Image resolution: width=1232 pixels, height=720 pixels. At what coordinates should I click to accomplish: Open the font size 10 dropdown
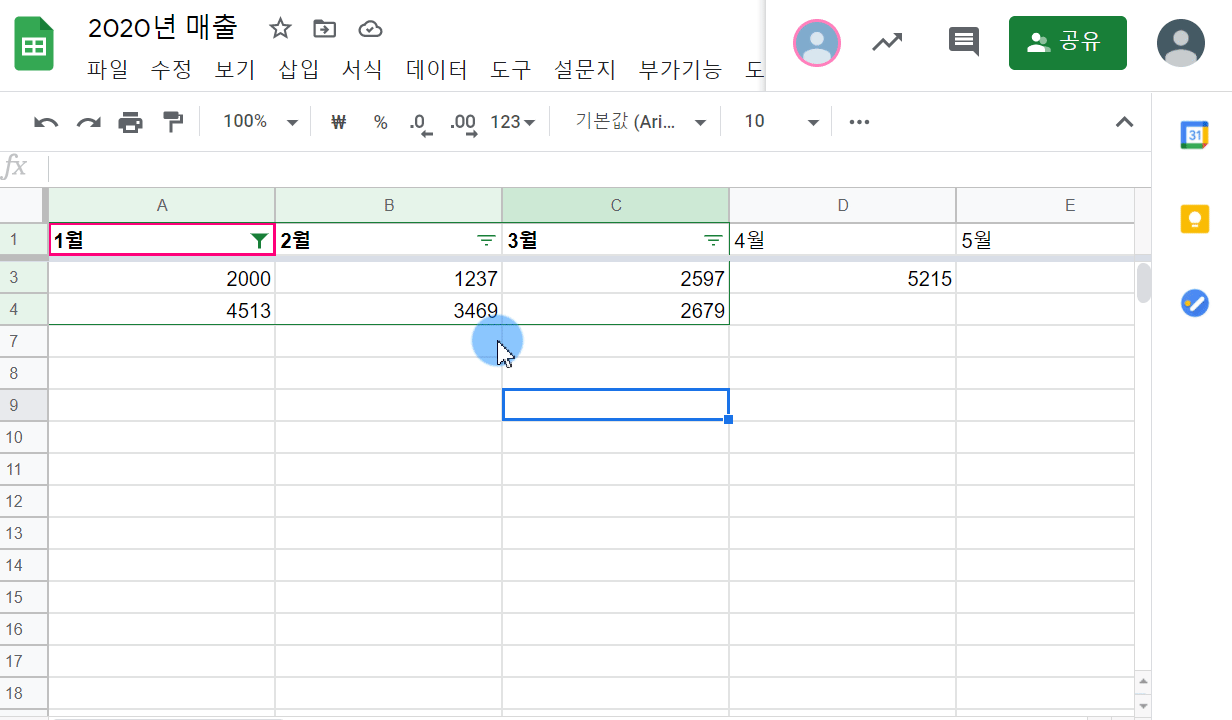click(x=782, y=122)
